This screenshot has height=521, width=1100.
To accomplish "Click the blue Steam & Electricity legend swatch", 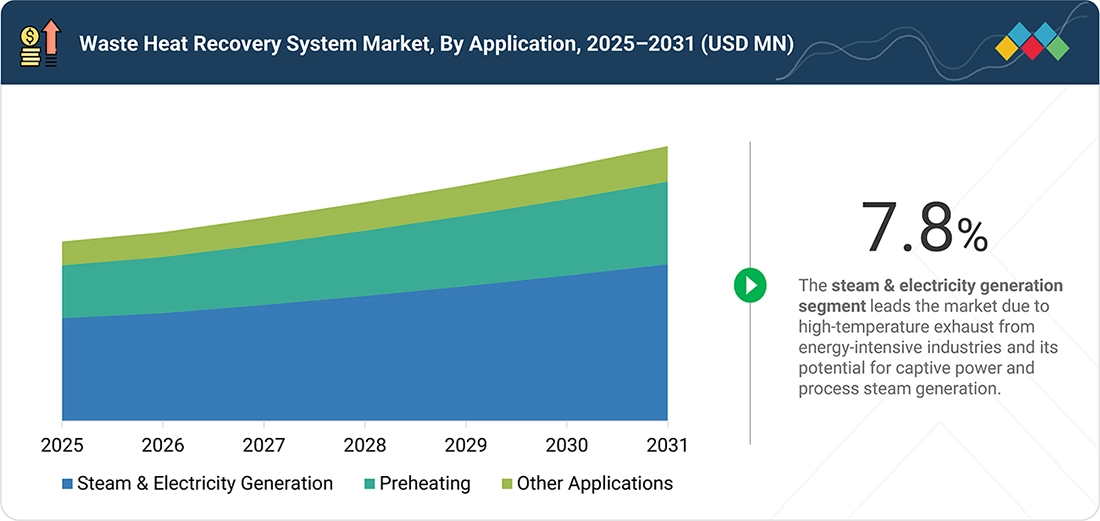I will pos(67,484).
